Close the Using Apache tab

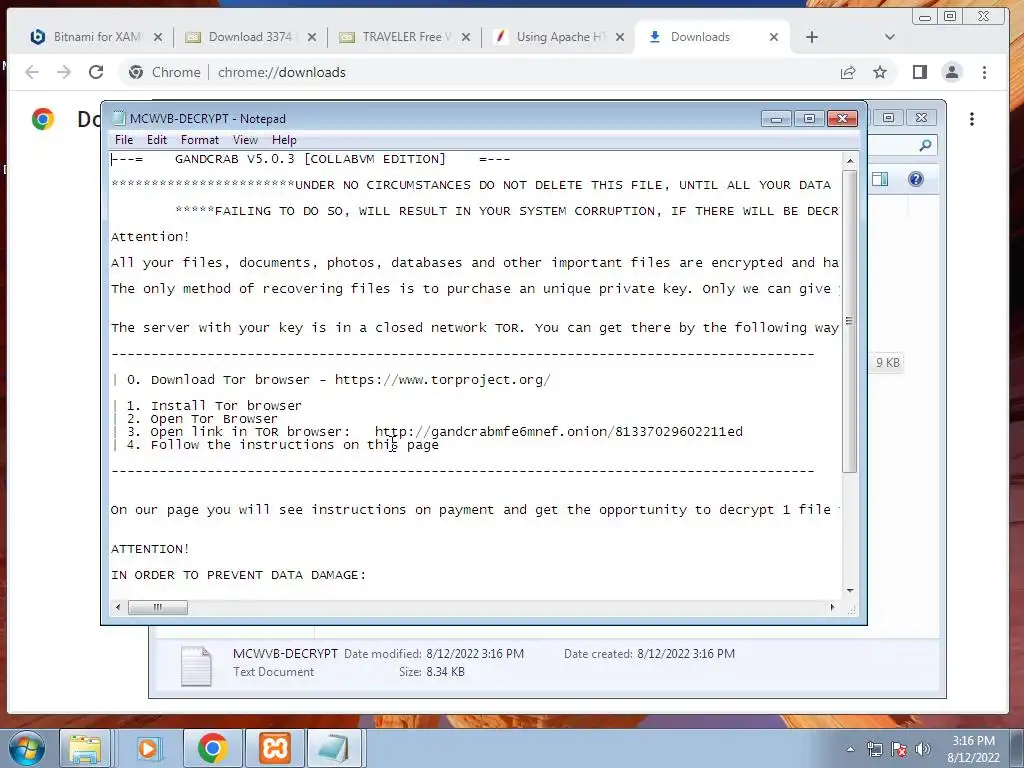tap(620, 37)
